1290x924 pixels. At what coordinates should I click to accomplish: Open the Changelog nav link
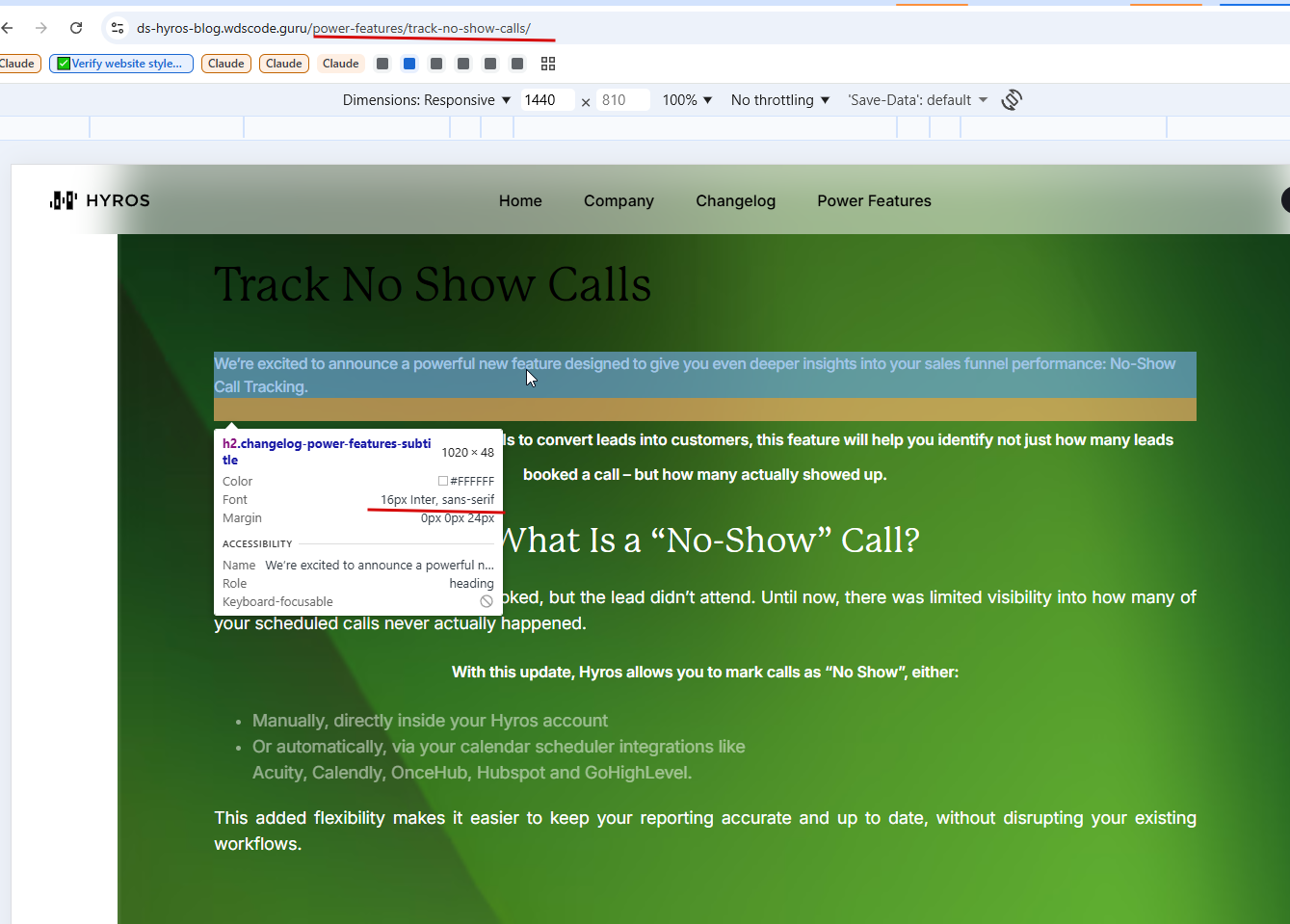click(x=735, y=200)
